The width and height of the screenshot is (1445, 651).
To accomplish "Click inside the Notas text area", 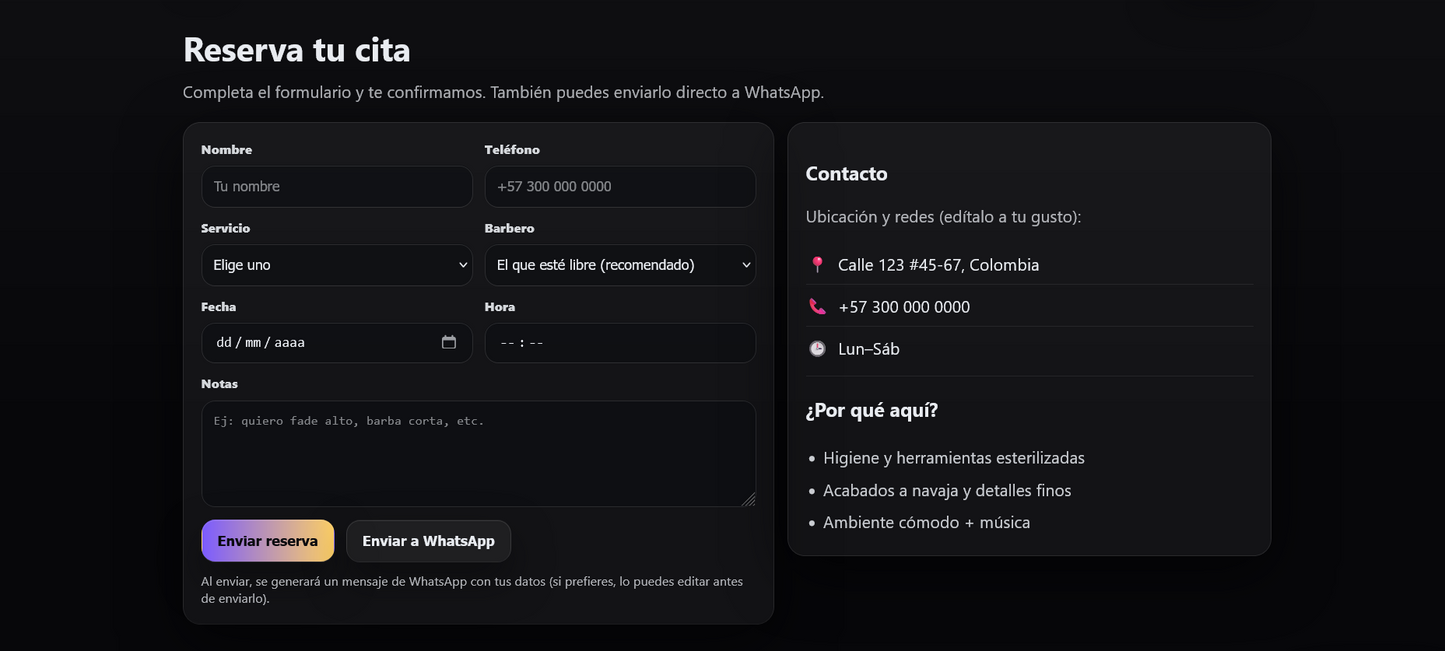I will [478, 450].
